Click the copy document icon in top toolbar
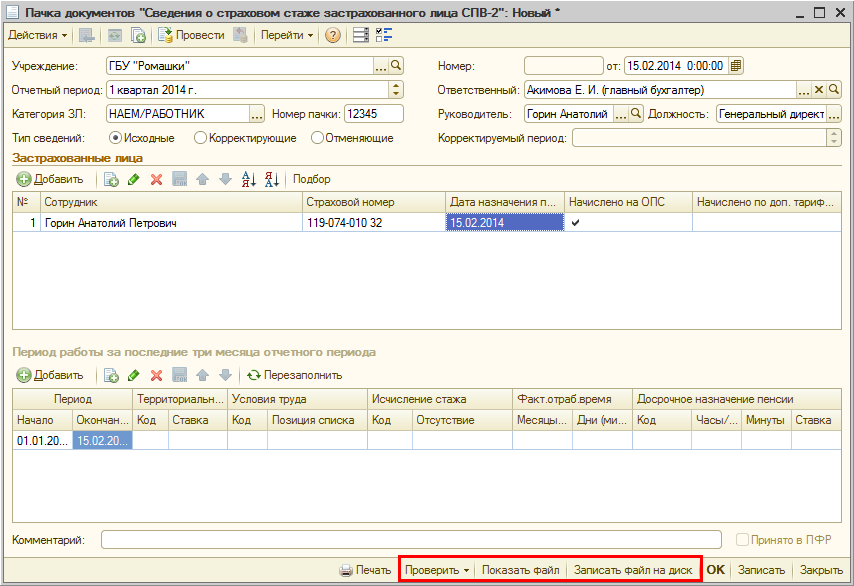 pyautogui.click(x=138, y=35)
